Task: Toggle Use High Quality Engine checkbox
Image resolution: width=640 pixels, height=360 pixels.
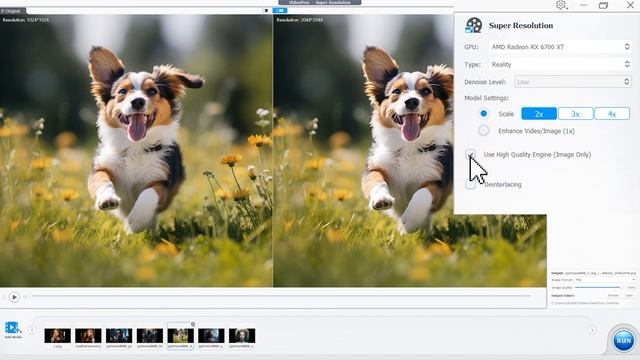Action: coord(470,154)
